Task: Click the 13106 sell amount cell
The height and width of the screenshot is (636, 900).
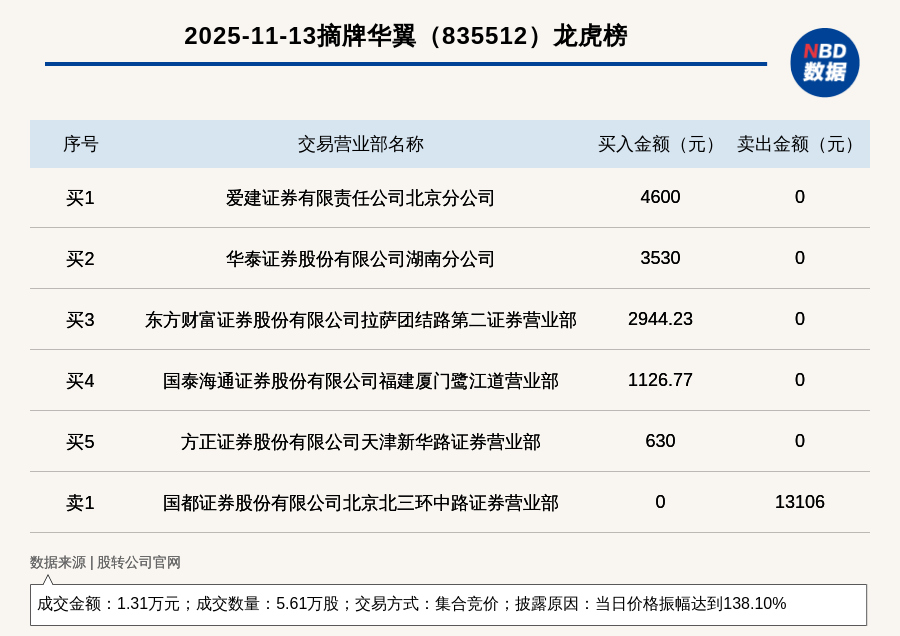Action: point(799,502)
